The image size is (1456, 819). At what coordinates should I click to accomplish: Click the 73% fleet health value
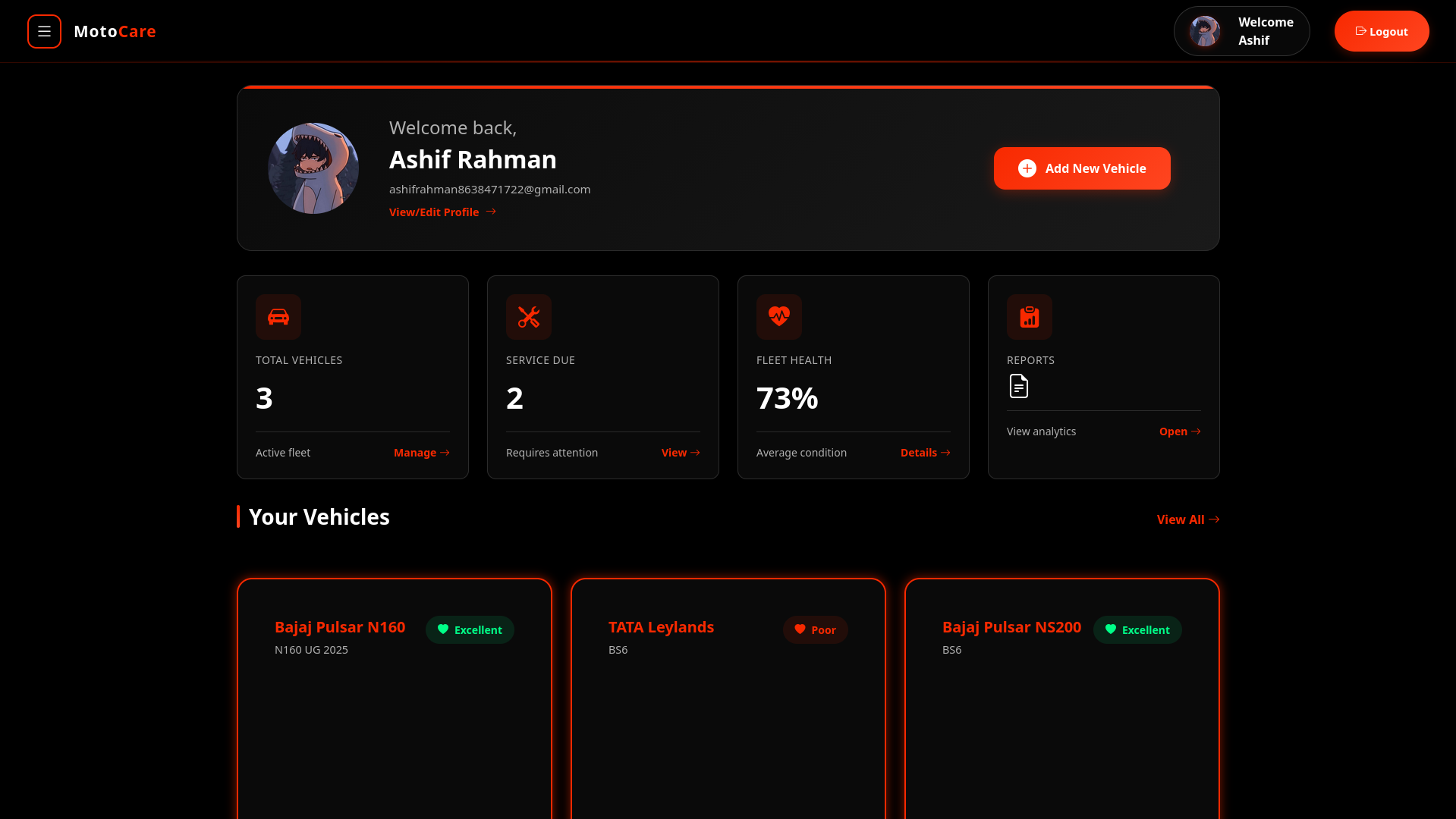click(787, 398)
